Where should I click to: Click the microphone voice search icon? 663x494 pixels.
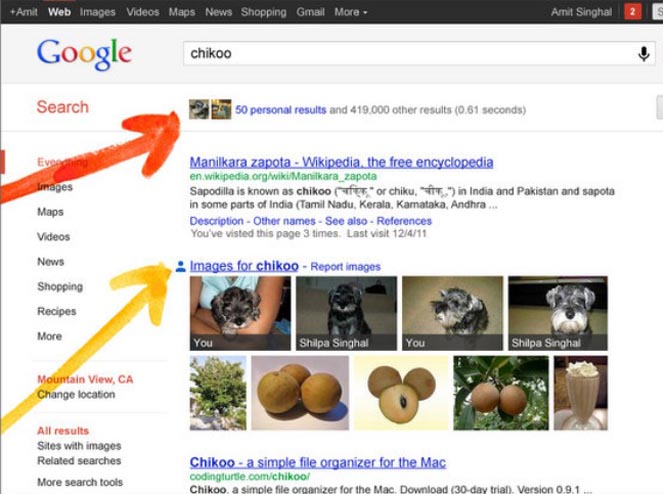pos(644,54)
